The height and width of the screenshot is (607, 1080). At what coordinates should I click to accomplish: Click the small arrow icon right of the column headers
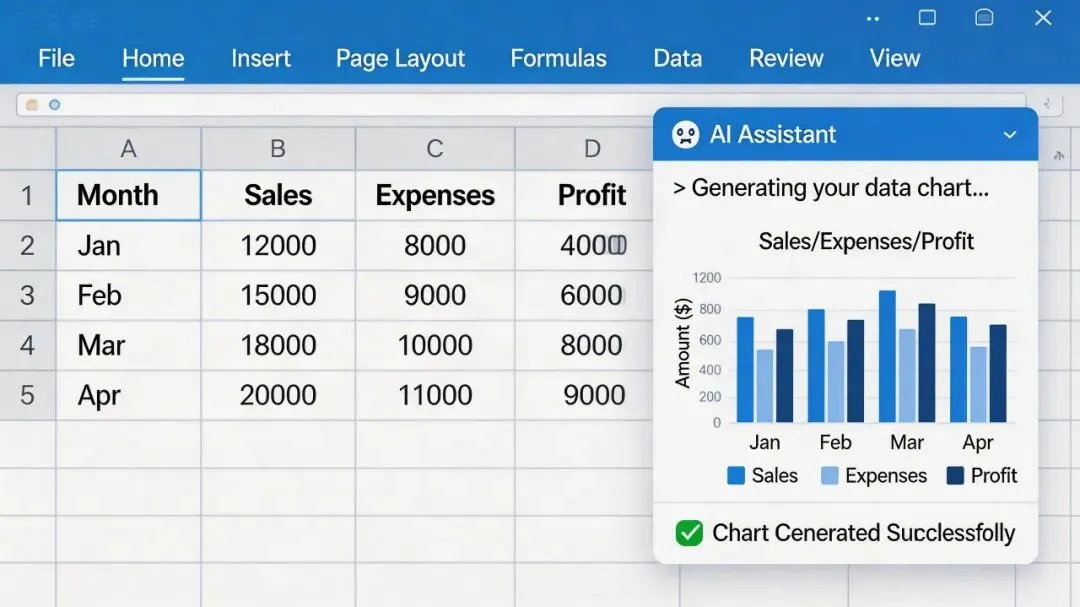1059,155
